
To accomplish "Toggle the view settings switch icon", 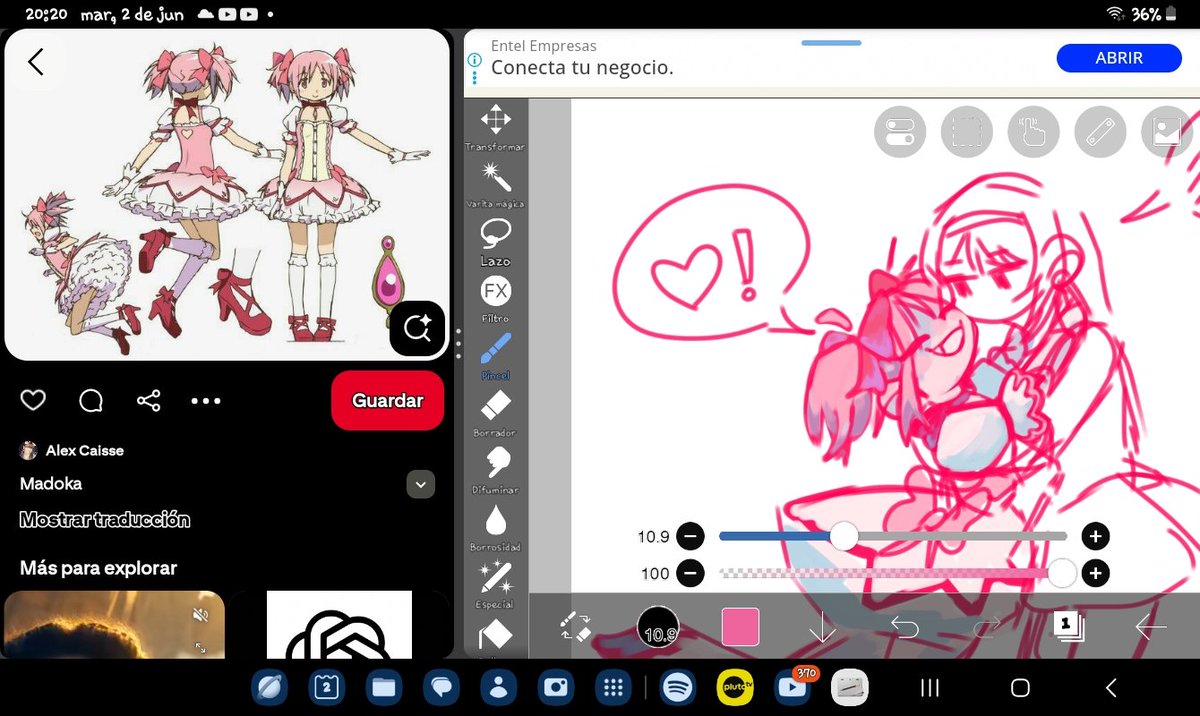I will [x=900, y=131].
